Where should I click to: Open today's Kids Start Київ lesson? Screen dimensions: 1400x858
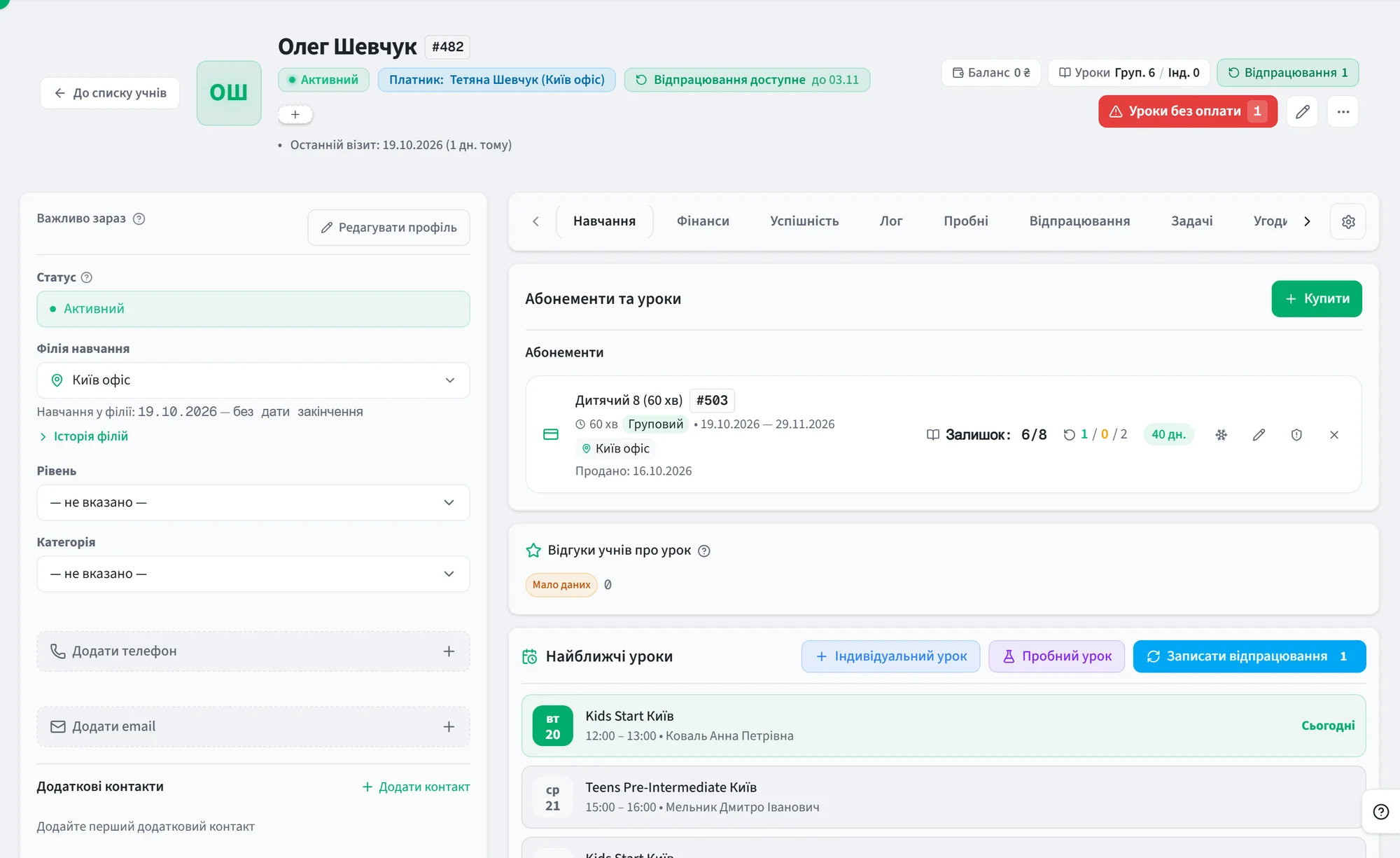point(943,726)
